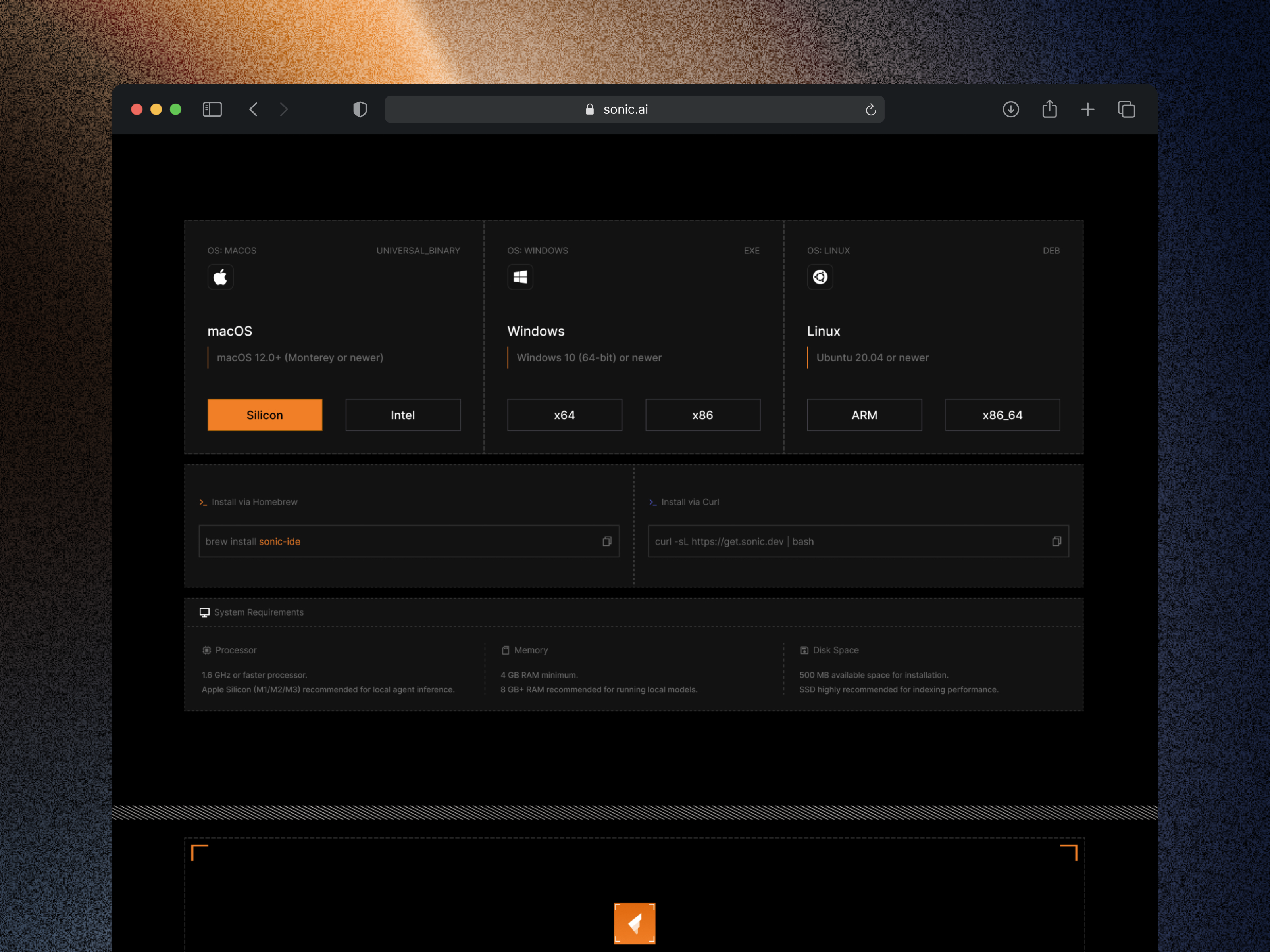Click the "OS: WINDOWS" label
1270x952 pixels.
[x=537, y=251]
